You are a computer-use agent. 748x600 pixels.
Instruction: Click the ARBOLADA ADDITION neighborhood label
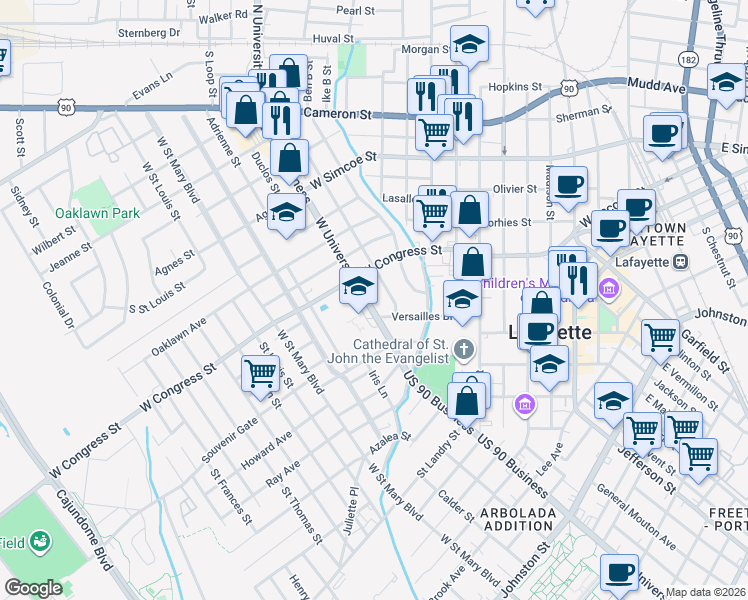(x=519, y=520)
